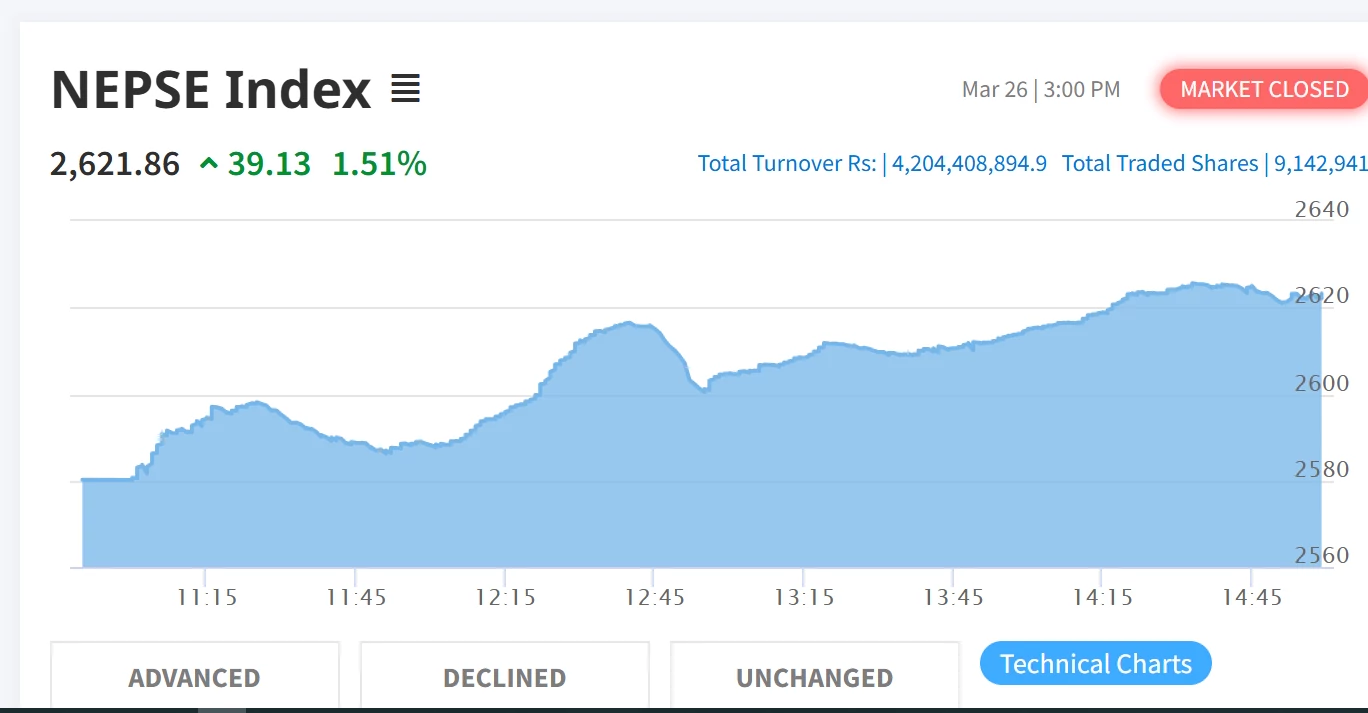
Task: Click the 12:45 time axis label
Action: 654,597
